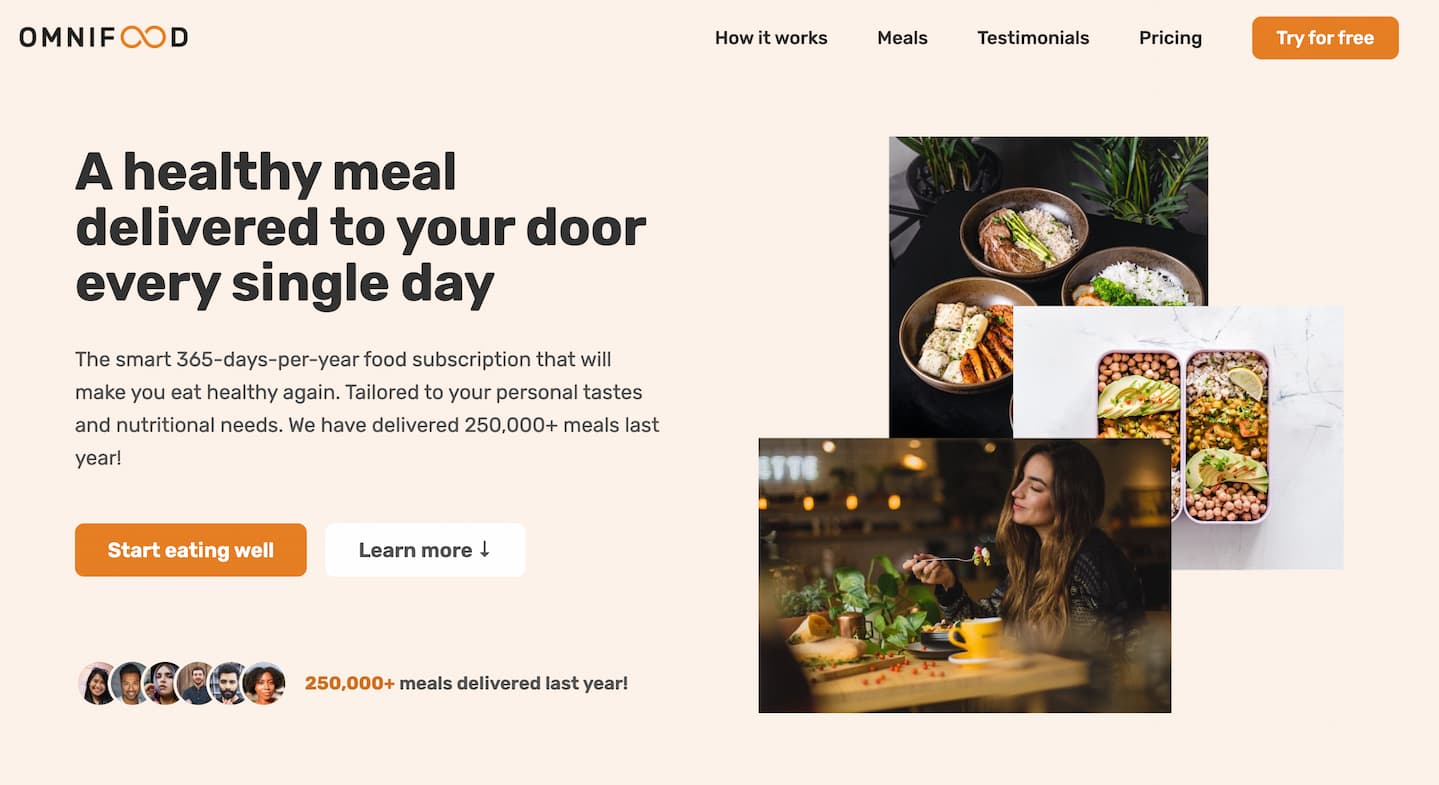Click the third customer avatar
This screenshot has height=785, width=1439.
pos(163,684)
